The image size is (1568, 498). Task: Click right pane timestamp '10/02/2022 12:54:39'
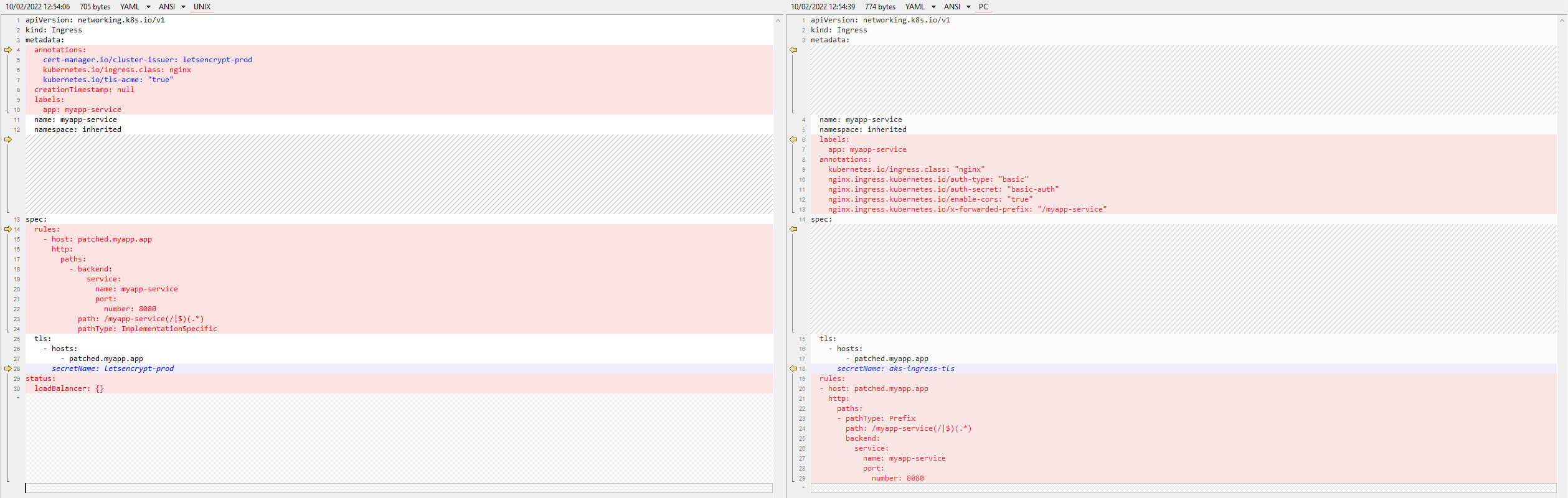823,7
